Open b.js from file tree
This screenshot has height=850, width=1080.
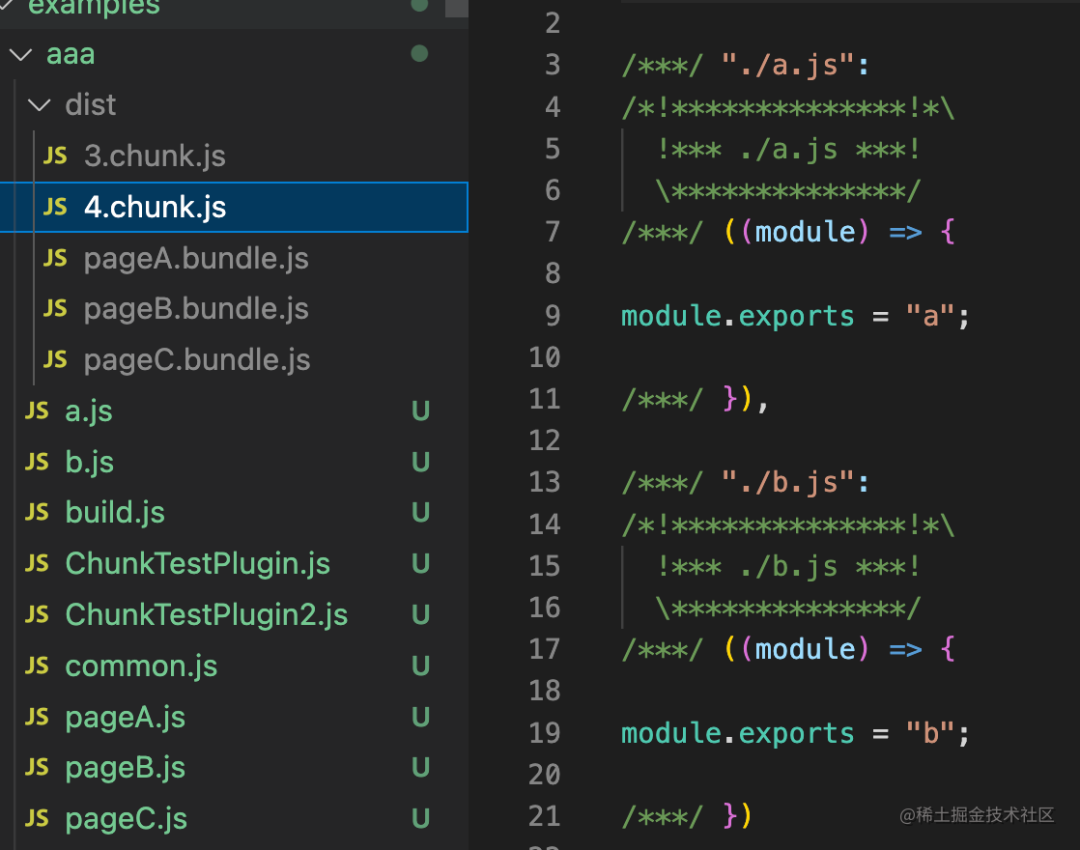point(89,462)
